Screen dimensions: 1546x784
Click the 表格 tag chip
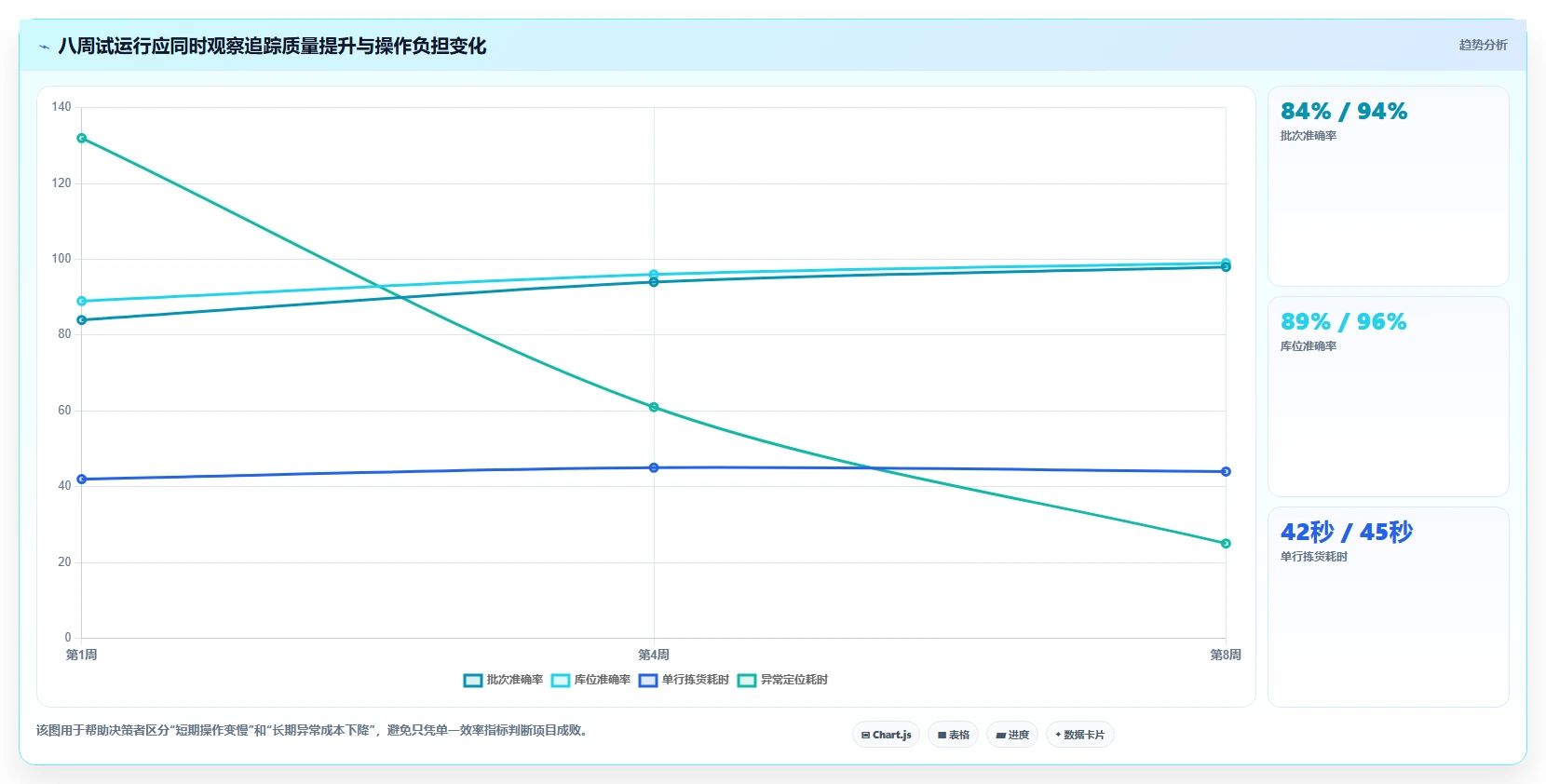point(953,735)
